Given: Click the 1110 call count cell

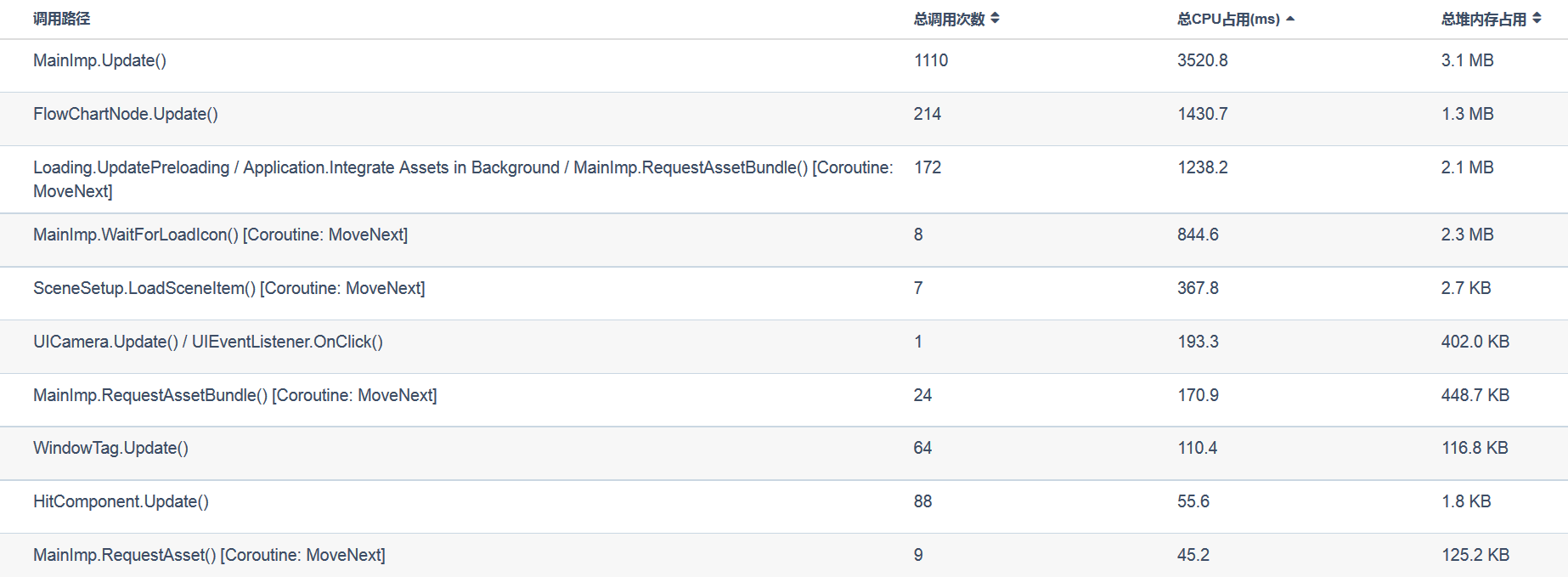Looking at the screenshot, I should (930, 60).
